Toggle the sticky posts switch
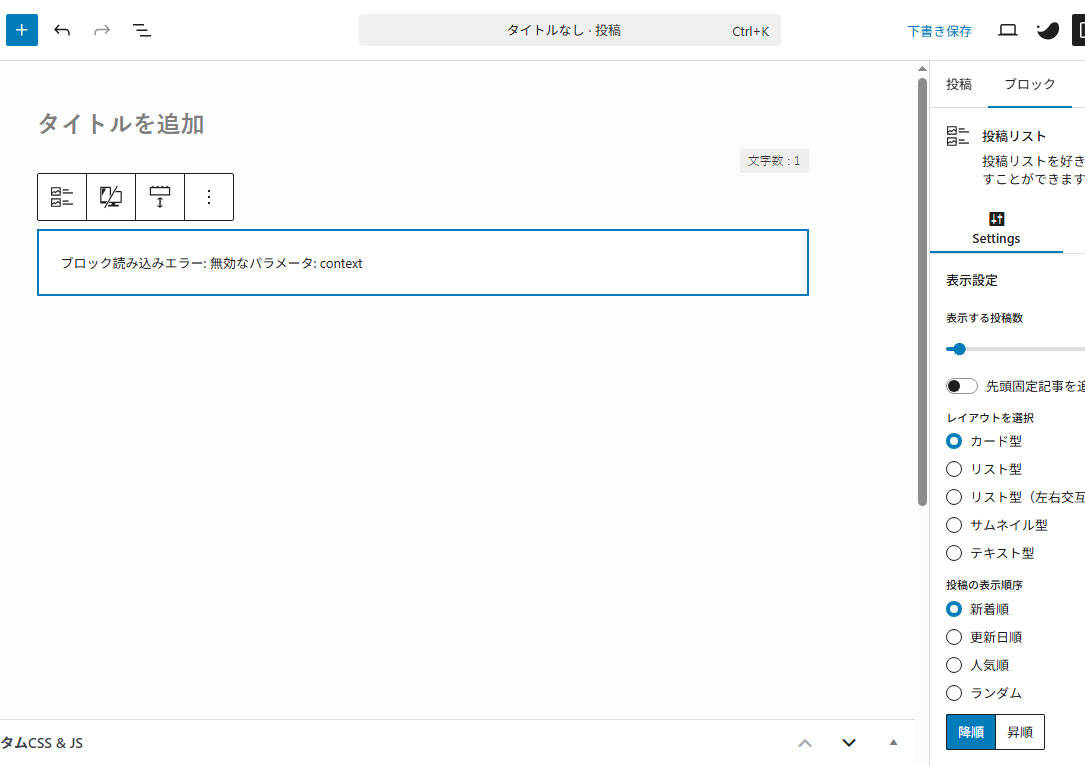1085x765 pixels. click(962, 386)
